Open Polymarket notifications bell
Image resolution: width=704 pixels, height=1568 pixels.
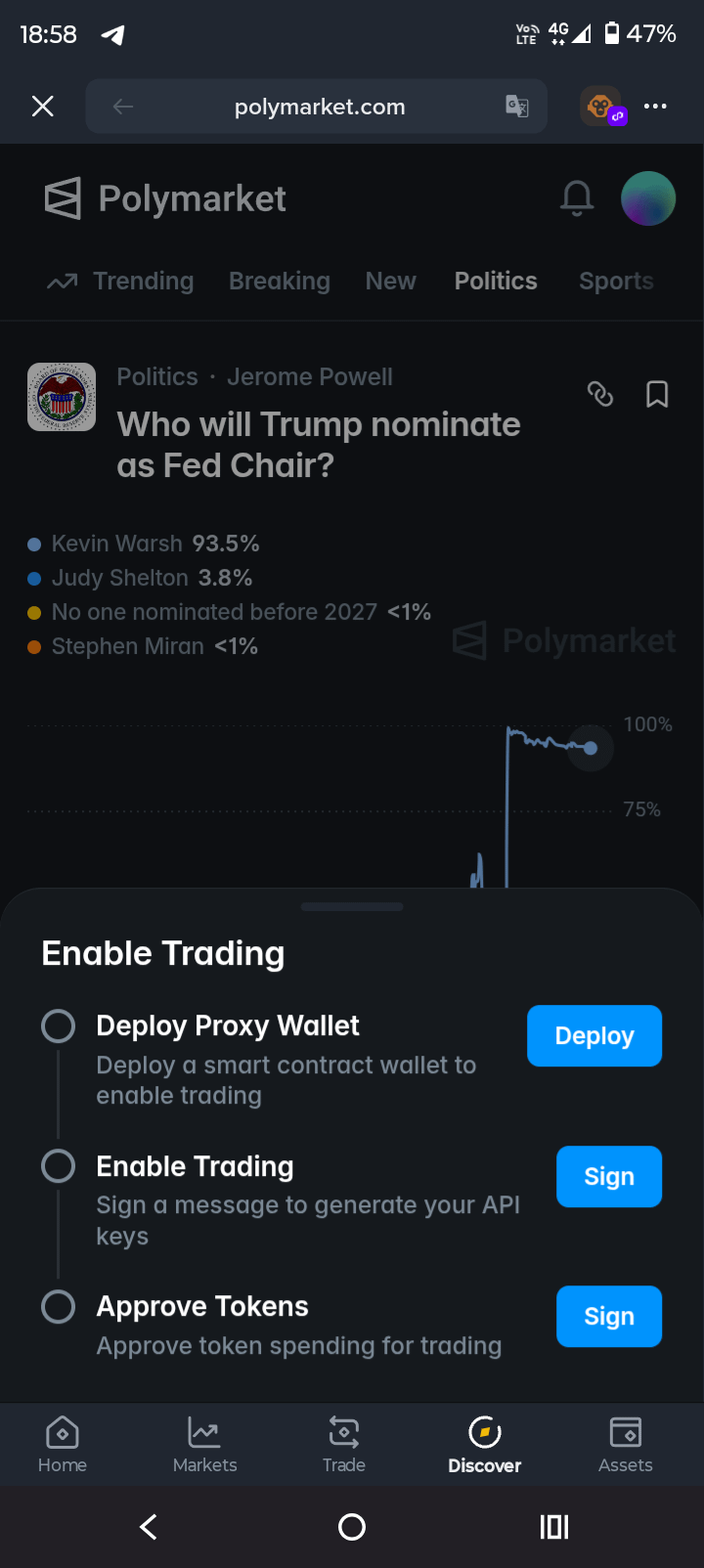click(x=577, y=198)
